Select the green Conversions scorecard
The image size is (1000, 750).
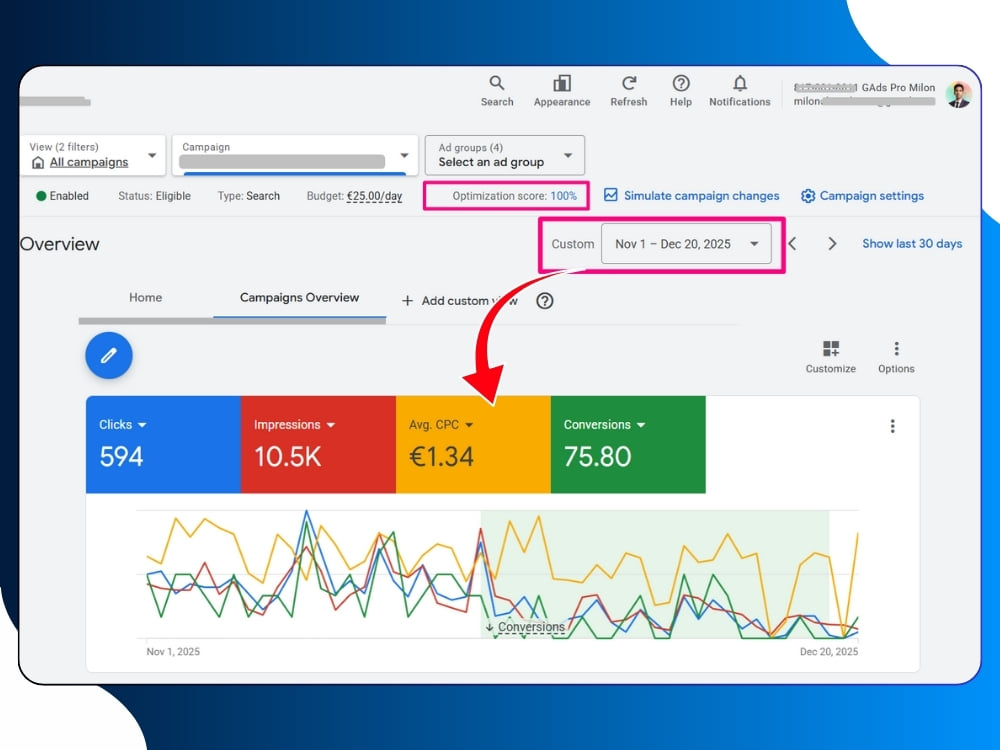tap(628, 445)
